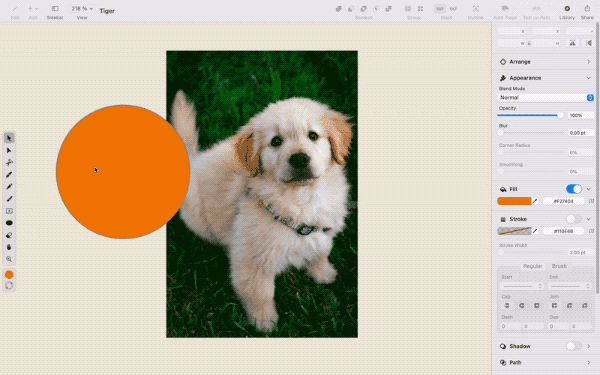This screenshot has height=375, width=600.
Task: Click the first Boolean unite icon
Action: coord(339,8)
